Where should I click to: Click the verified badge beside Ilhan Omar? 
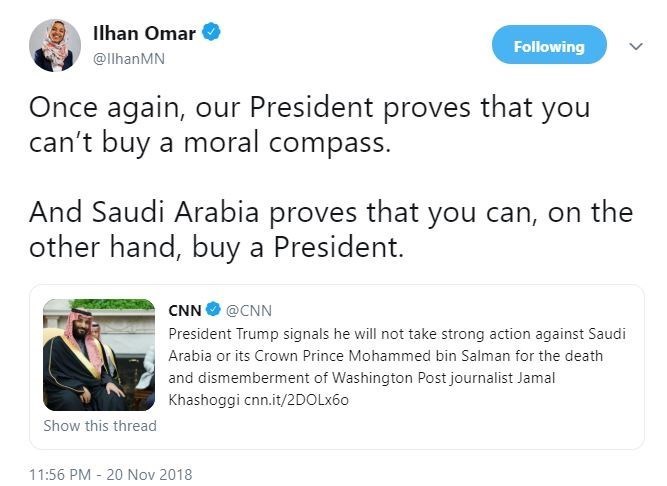click(211, 34)
